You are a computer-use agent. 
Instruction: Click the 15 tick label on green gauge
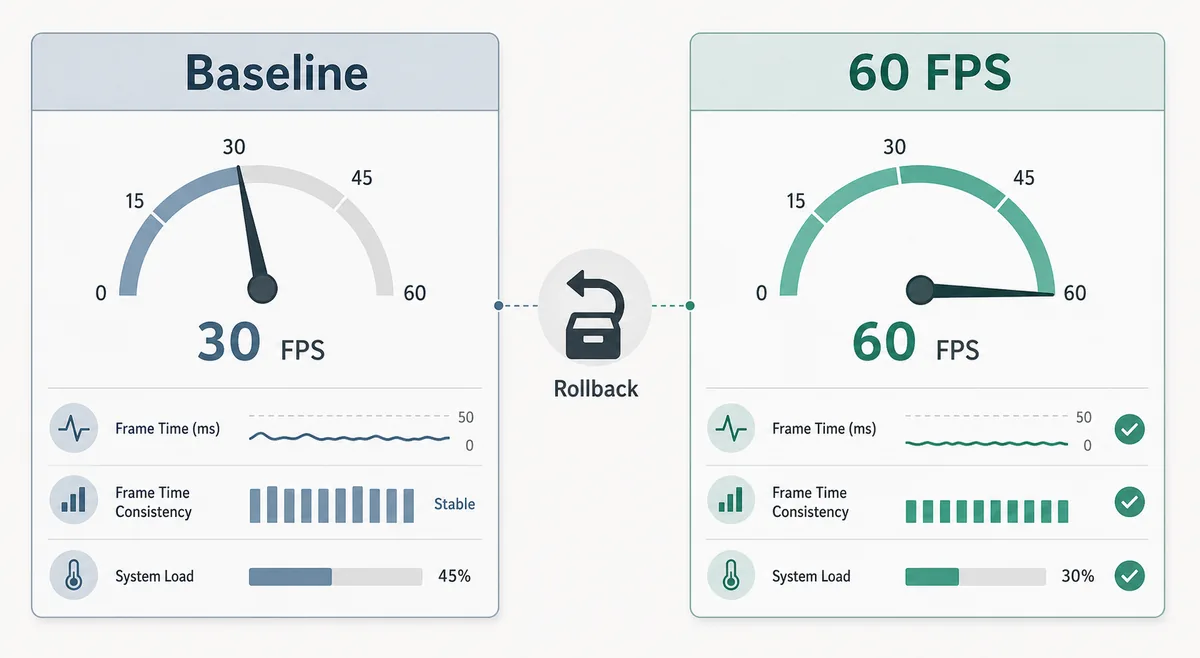point(796,201)
